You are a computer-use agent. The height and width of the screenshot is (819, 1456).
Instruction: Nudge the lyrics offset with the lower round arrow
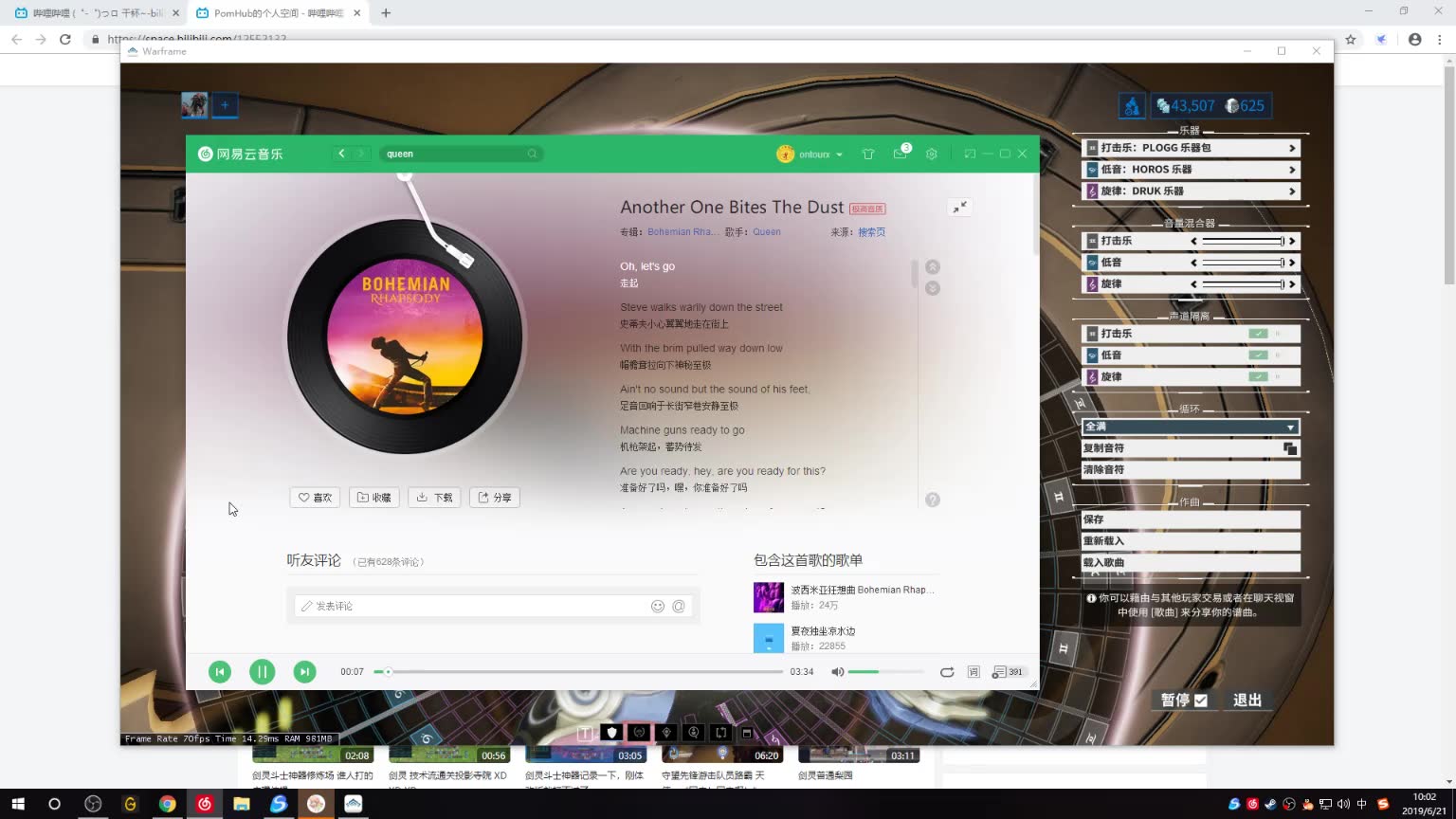933,288
